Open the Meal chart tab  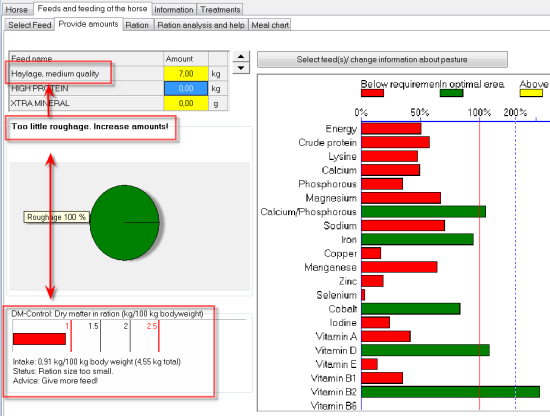pos(270,25)
